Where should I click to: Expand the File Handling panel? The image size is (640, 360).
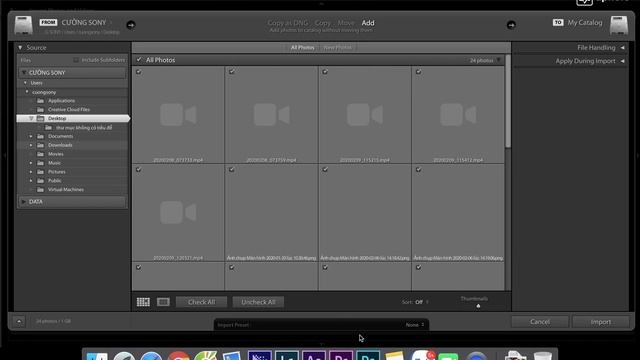coord(622,48)
